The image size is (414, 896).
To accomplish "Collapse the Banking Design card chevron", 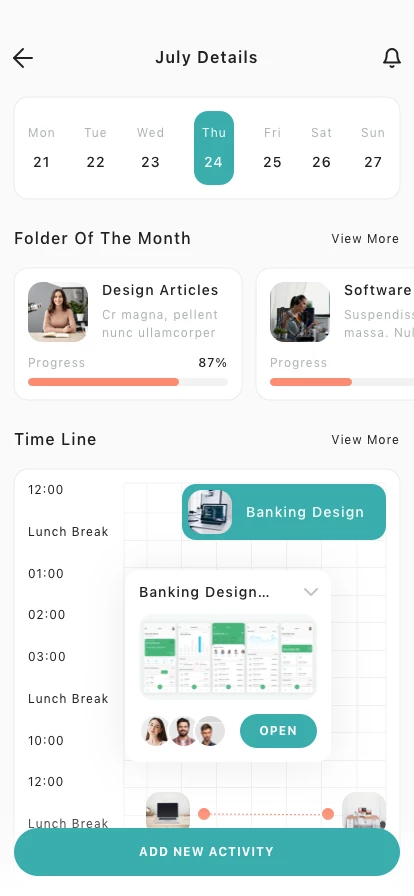I will click(x=310, y=592).
